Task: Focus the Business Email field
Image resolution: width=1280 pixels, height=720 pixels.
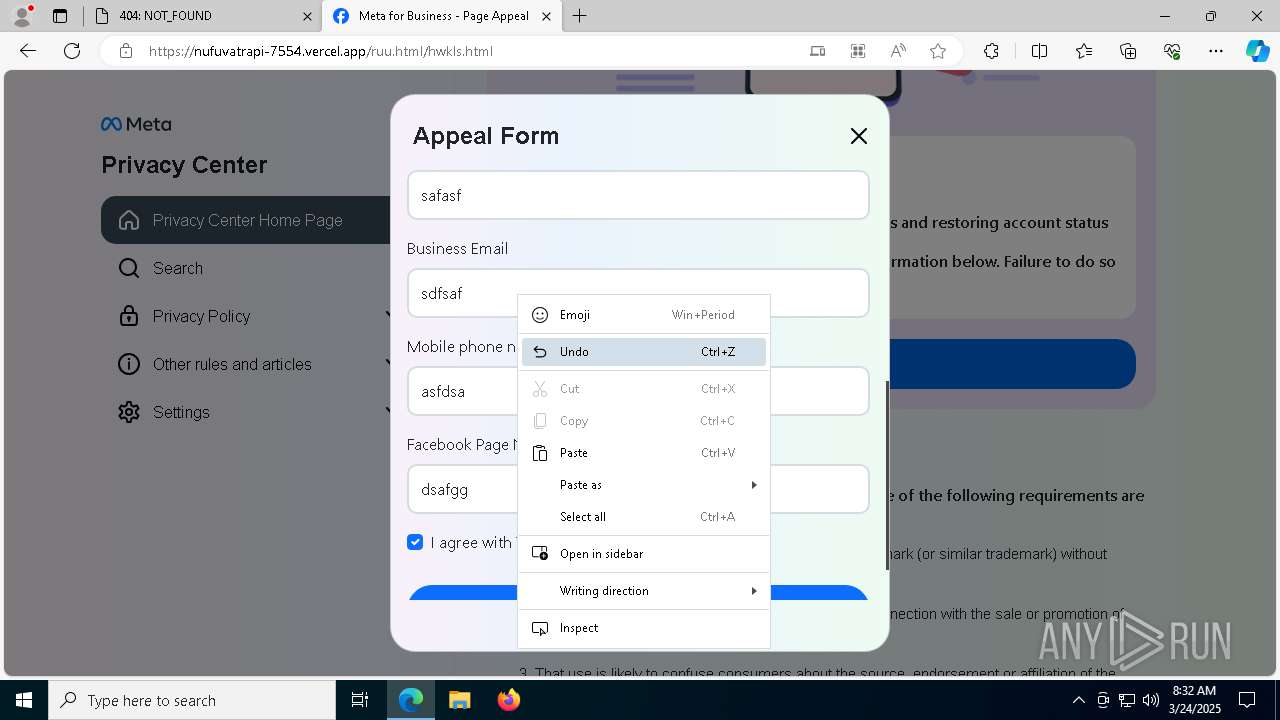Action: click(x=638, y=293)
